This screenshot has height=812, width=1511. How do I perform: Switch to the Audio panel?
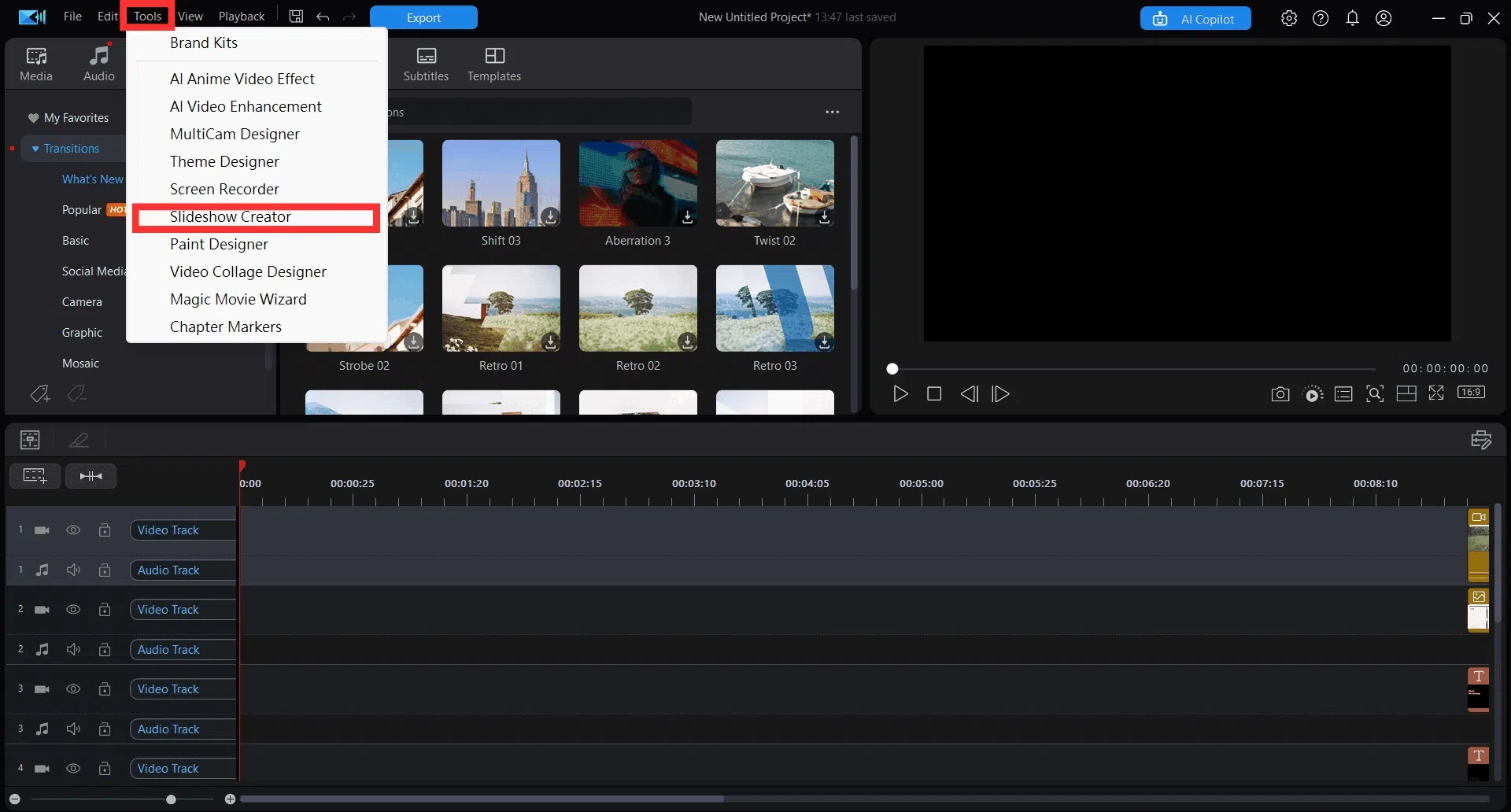98,63
